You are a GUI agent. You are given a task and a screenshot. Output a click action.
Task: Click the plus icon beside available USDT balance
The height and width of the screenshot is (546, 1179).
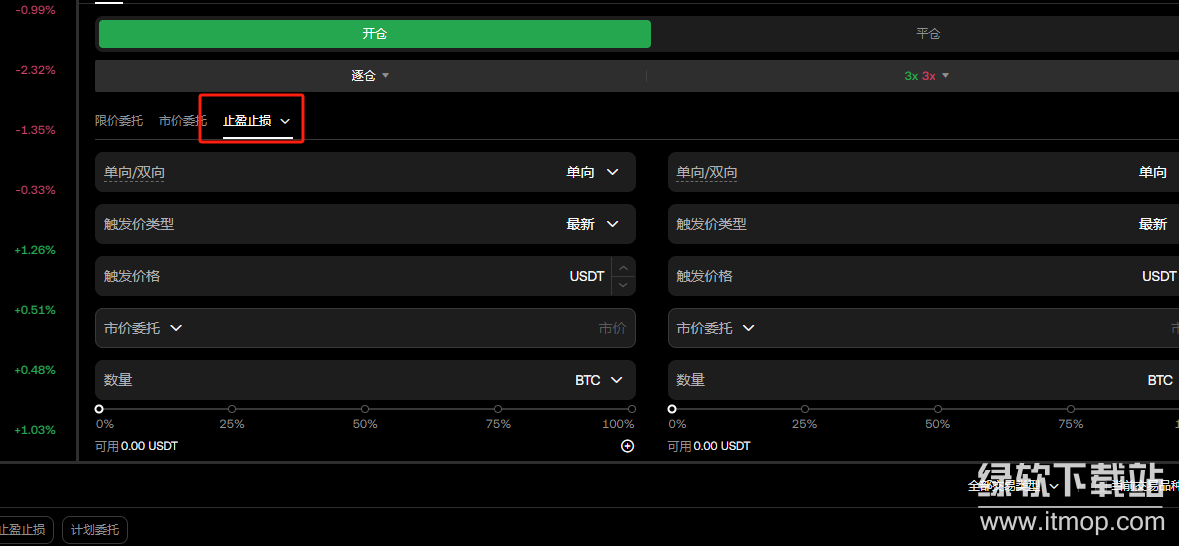628,446
